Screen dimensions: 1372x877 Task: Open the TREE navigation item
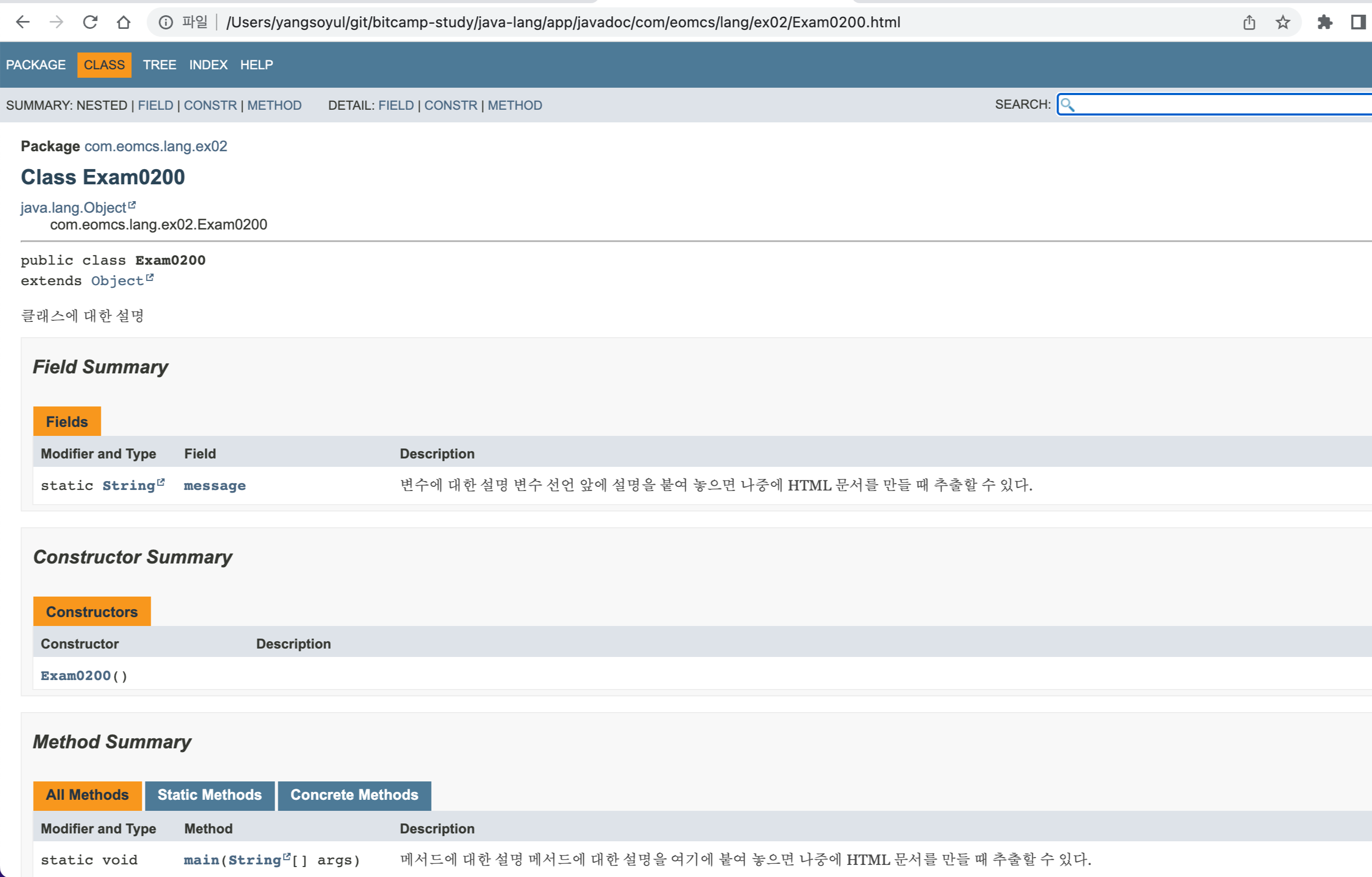pyautogui.click(x=160, y=65)
